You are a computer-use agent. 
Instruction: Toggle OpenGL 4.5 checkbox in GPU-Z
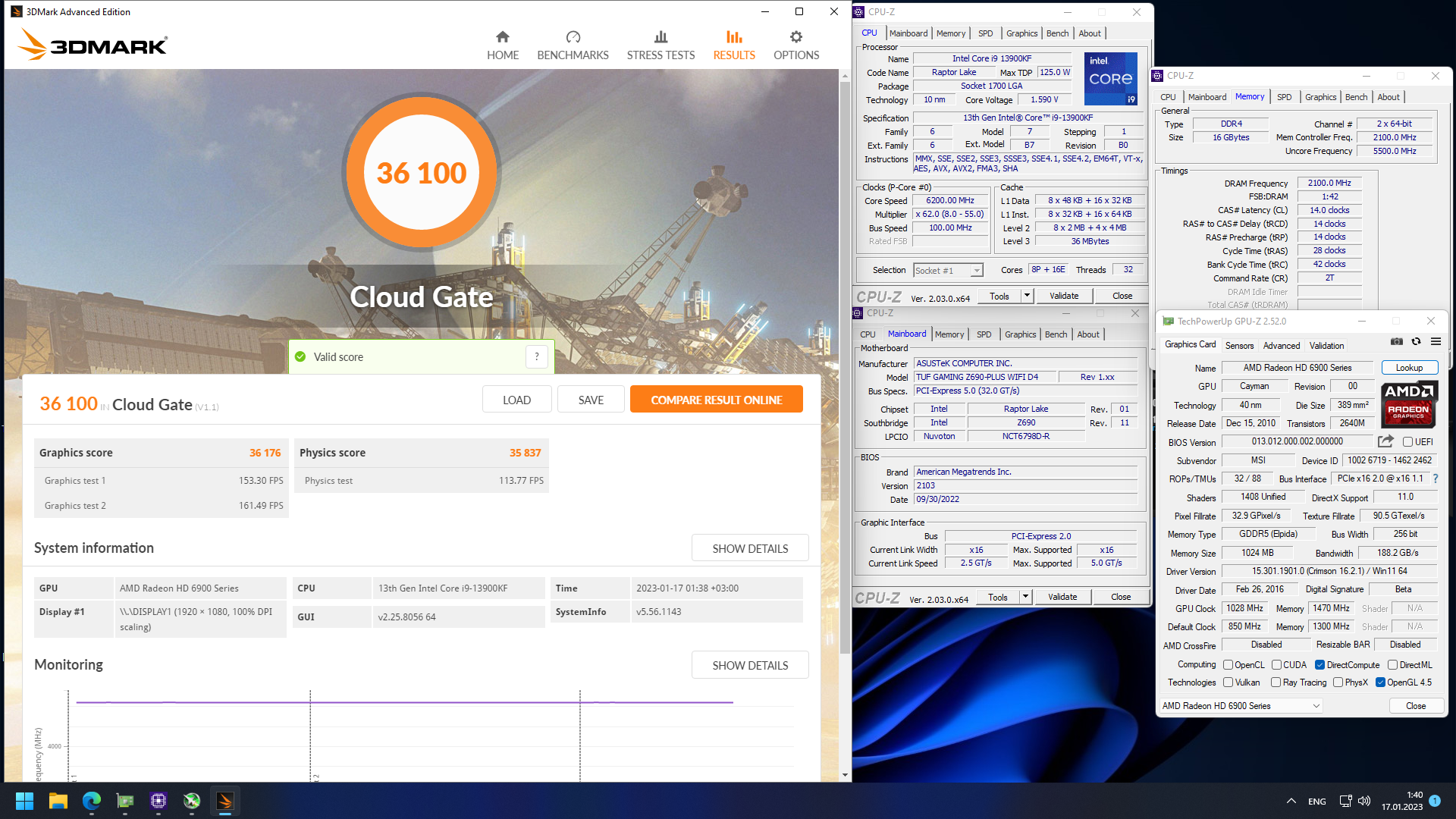pyautogui.click(x=1380, y=682)
